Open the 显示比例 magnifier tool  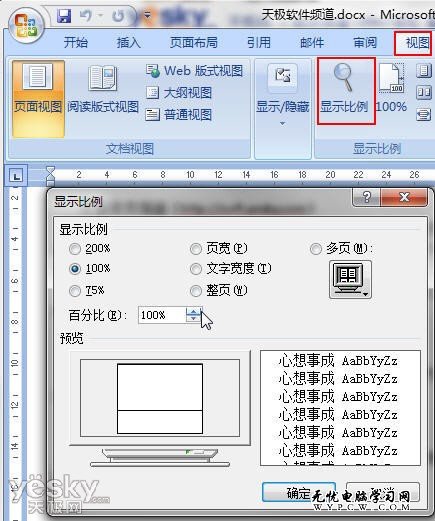click(x=345, y=91)
